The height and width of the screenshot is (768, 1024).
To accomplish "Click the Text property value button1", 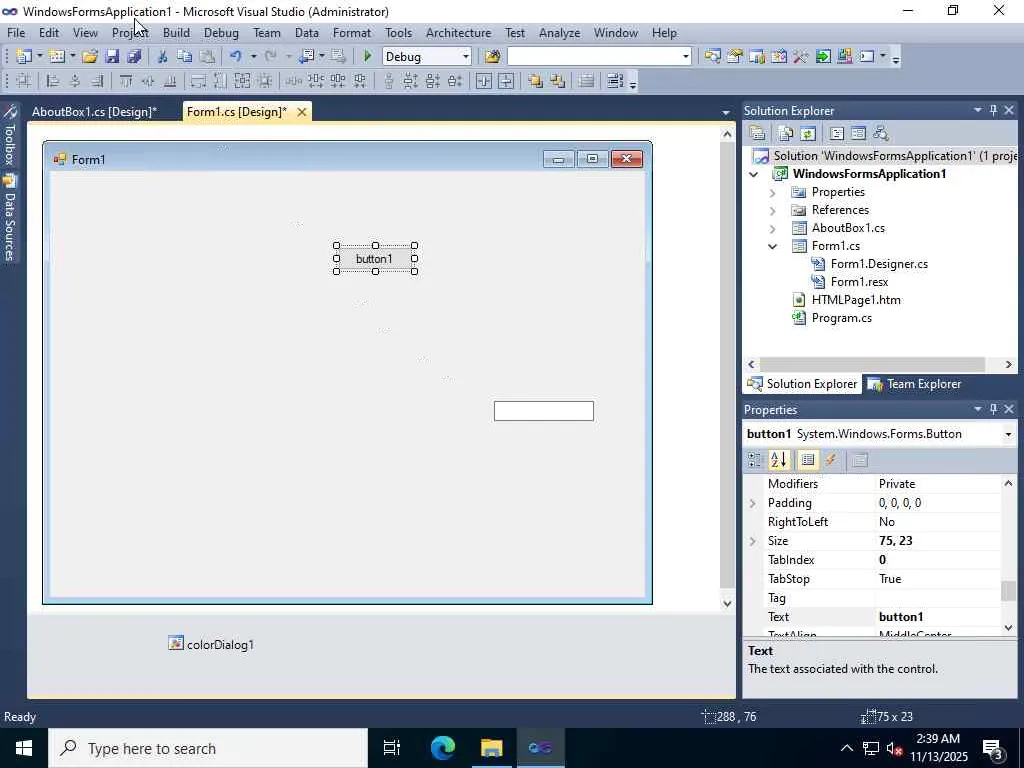I will tap(936, 616).
